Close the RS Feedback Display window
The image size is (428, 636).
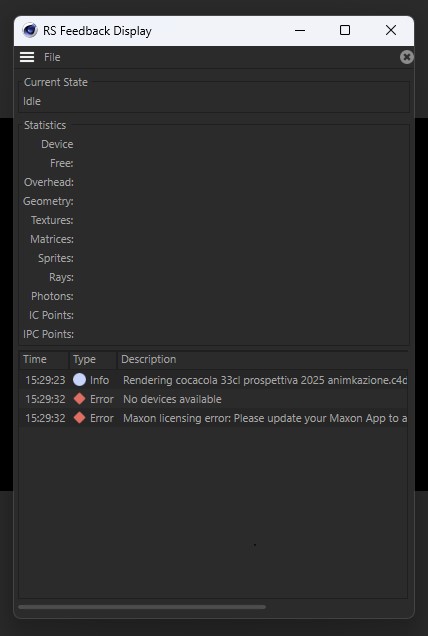(391, 30)
